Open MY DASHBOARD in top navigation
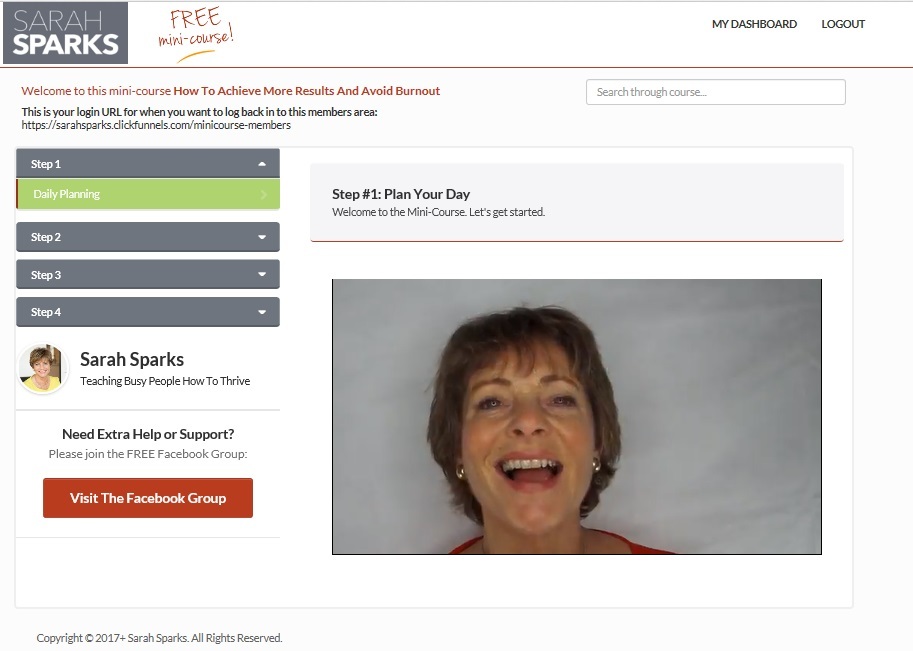913x651 pixels. pyautogui.click(x=754, y=24)
